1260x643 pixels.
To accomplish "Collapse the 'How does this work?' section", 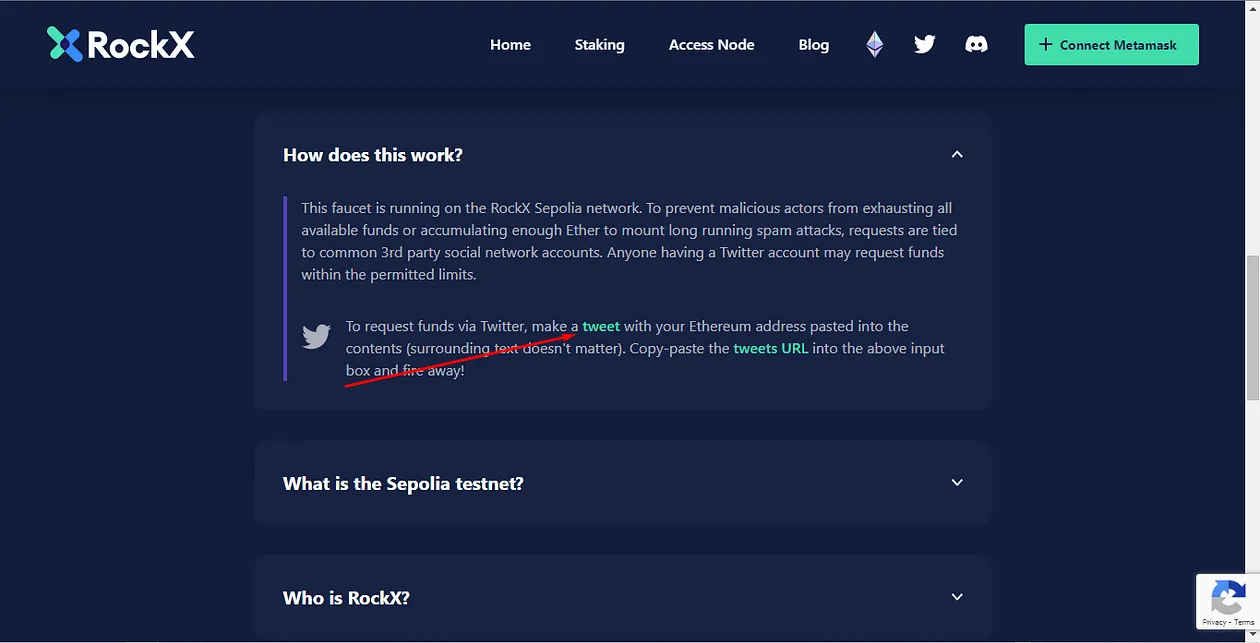I will (x=957, y=154).
